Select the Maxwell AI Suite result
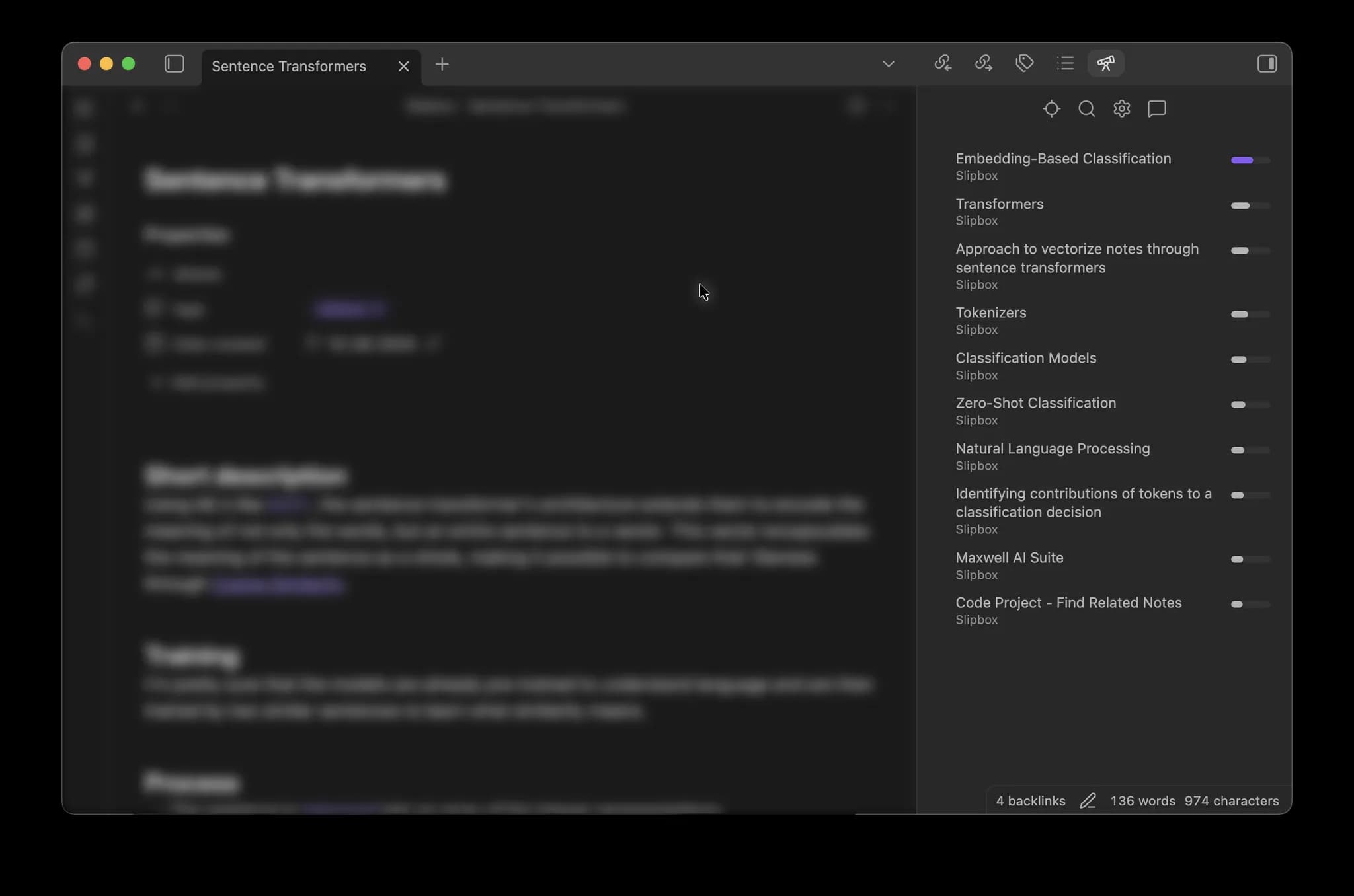This screenshot has height=896, width=1354. 1010,558
